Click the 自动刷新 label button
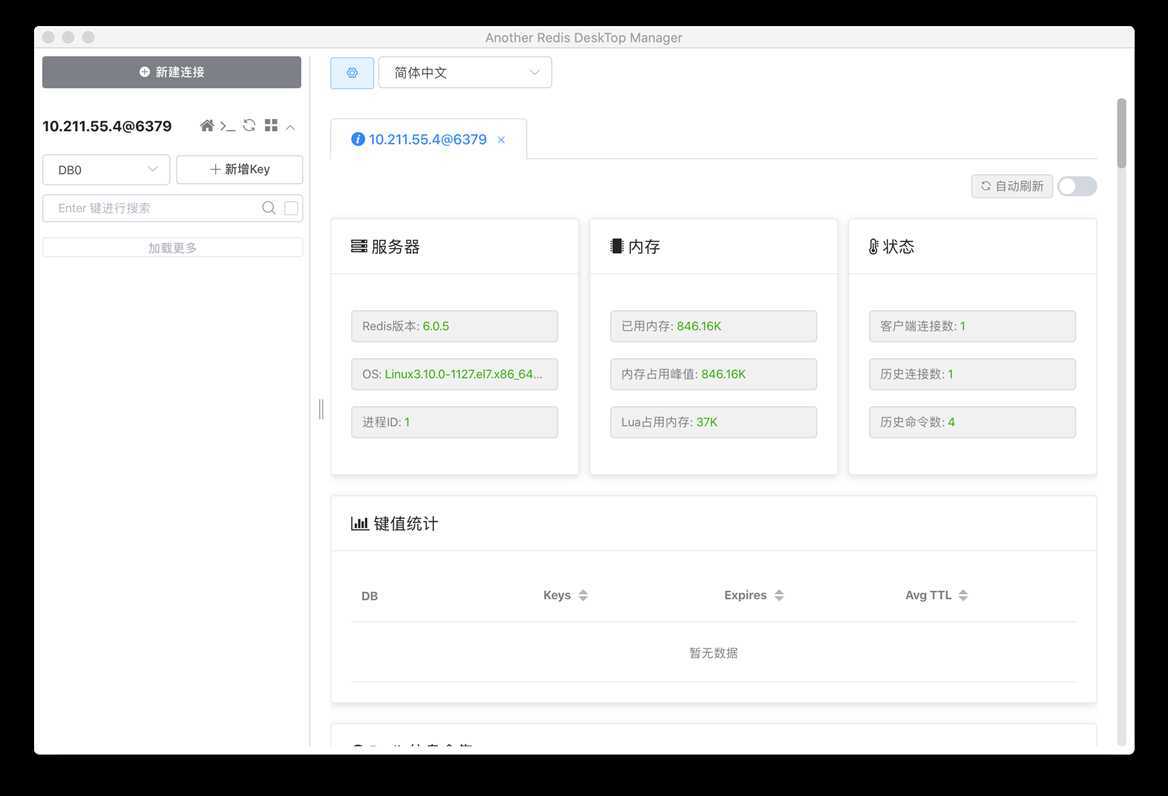 (1012, 186)
